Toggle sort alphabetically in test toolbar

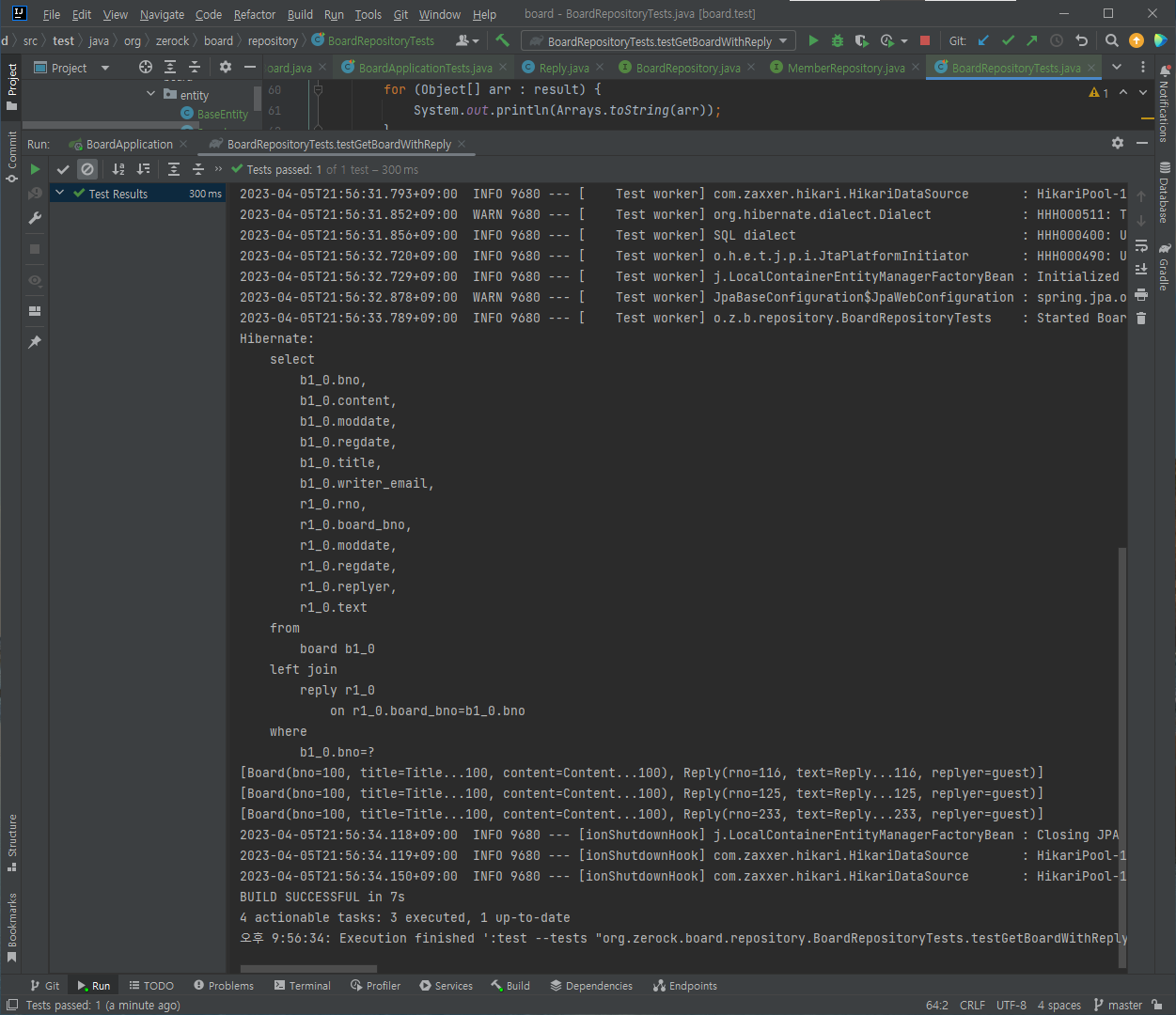click(x=118, y=169)
